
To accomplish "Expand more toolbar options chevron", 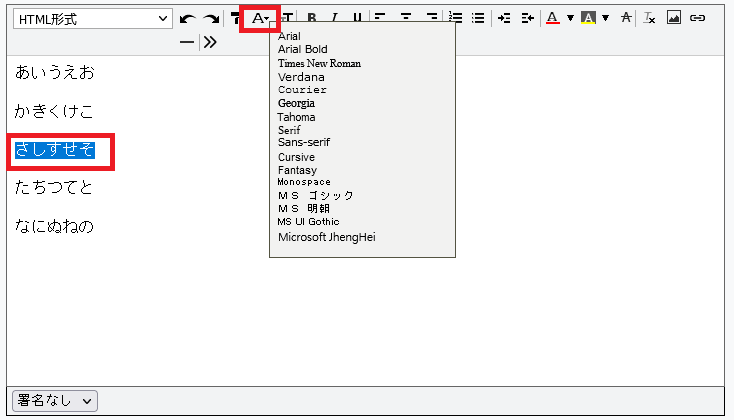I will [210, 42].
